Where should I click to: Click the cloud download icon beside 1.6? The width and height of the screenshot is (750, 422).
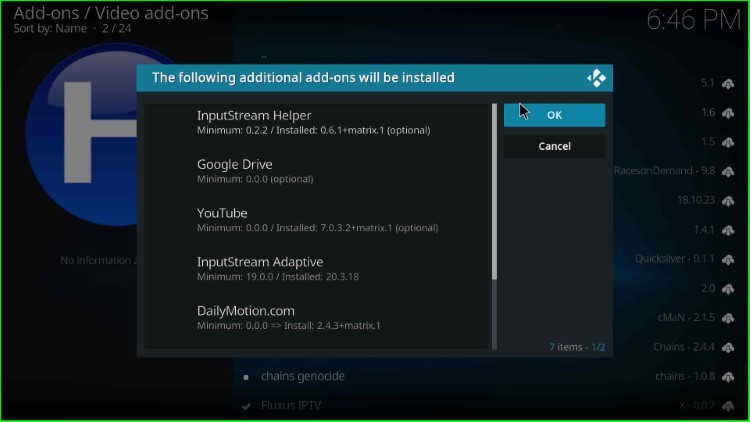[x=728, y=113]
